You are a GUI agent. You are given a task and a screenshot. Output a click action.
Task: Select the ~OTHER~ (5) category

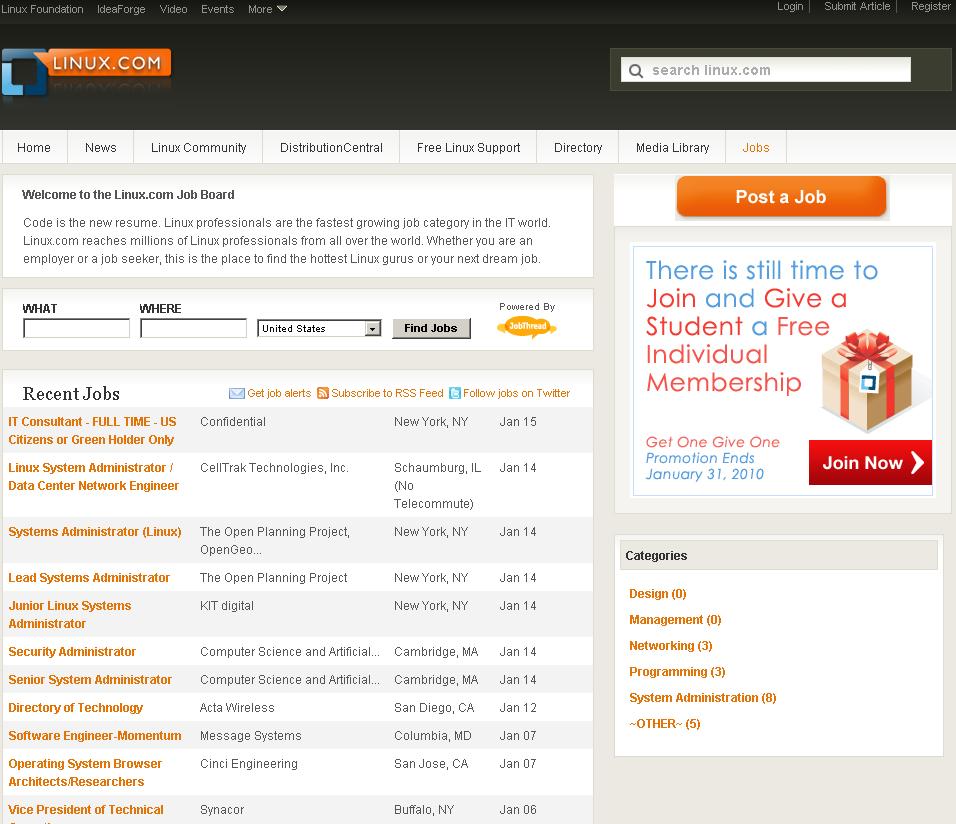click(665, 723)
